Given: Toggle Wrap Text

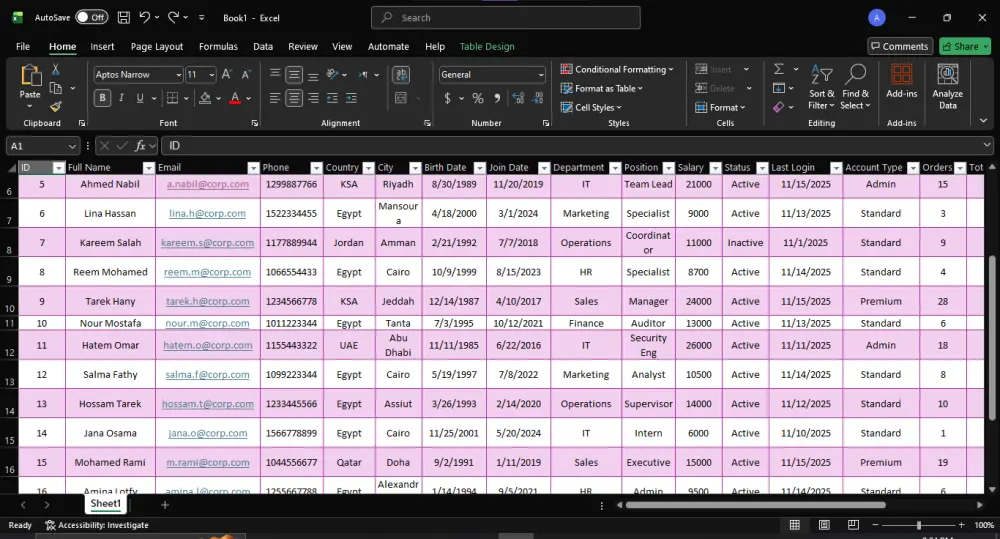Looking at the screenshot, I should coord(401,75).
